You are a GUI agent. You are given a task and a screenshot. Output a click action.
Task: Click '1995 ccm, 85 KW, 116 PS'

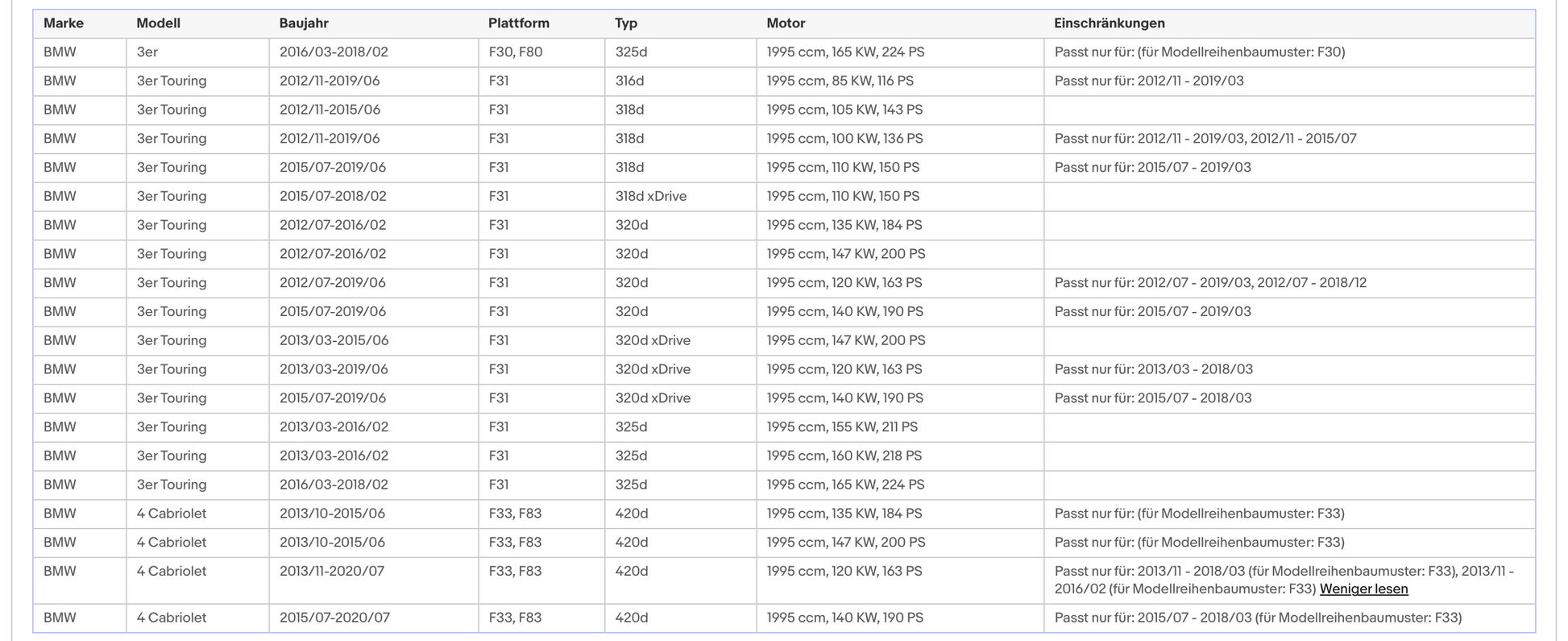pos(840,81)
